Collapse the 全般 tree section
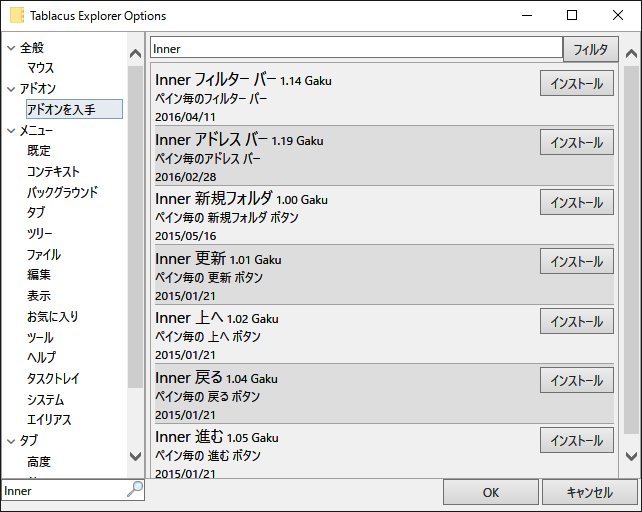 pos(11,48)
